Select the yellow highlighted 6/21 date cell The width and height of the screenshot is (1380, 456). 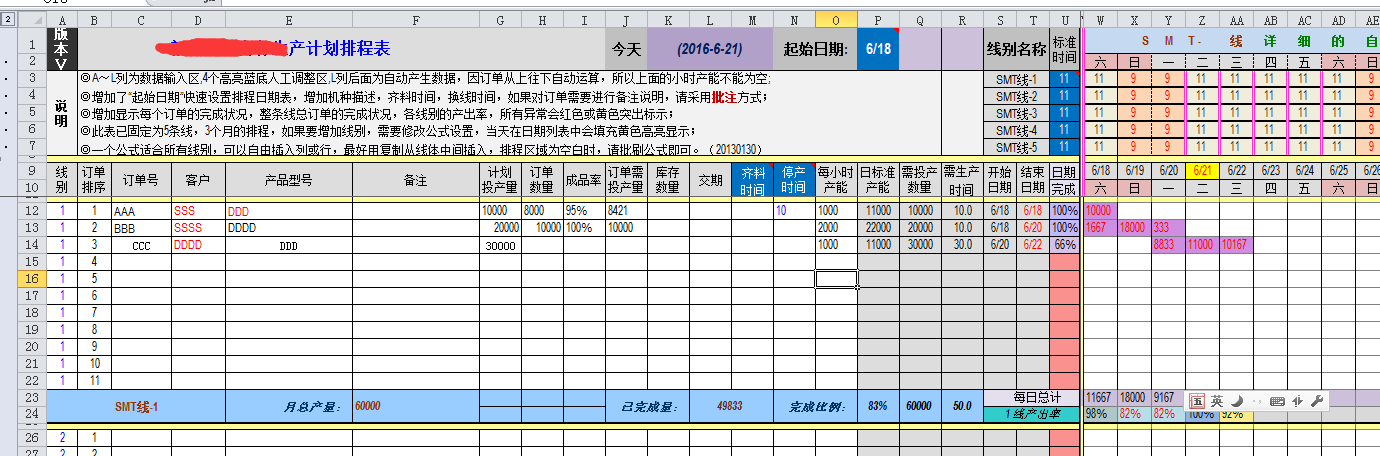pyautogui.click(x=1202, y=170)
